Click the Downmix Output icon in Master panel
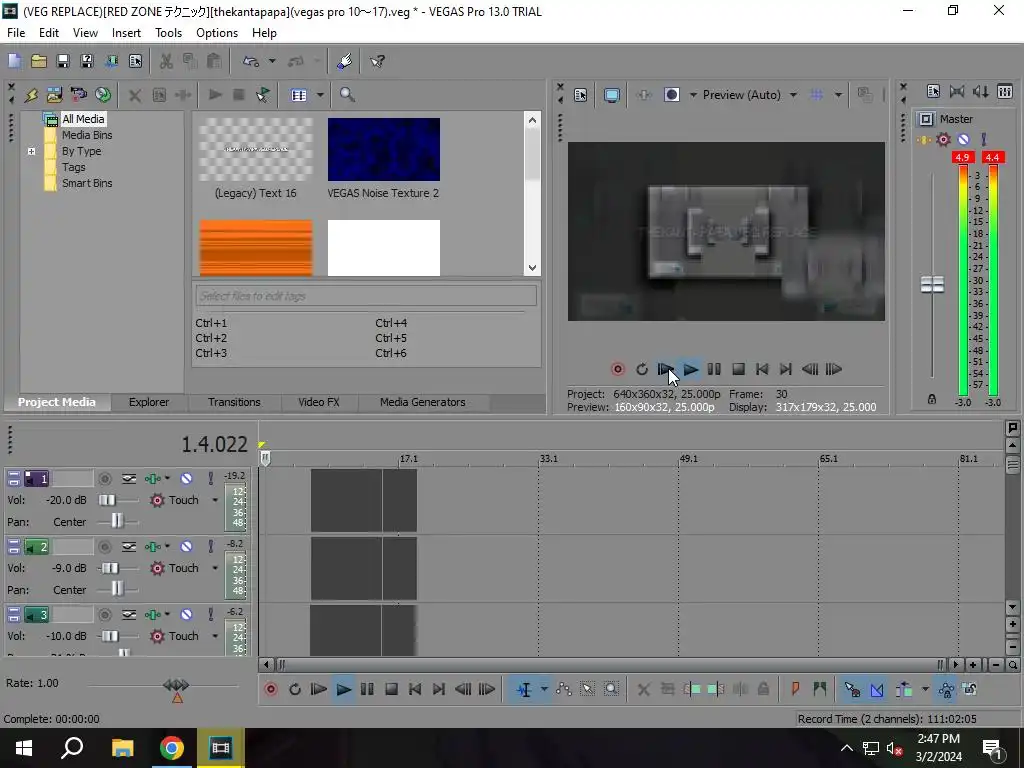Viewport: 1024px width, 768px height. pyautogui.click(x=957, y=92)
